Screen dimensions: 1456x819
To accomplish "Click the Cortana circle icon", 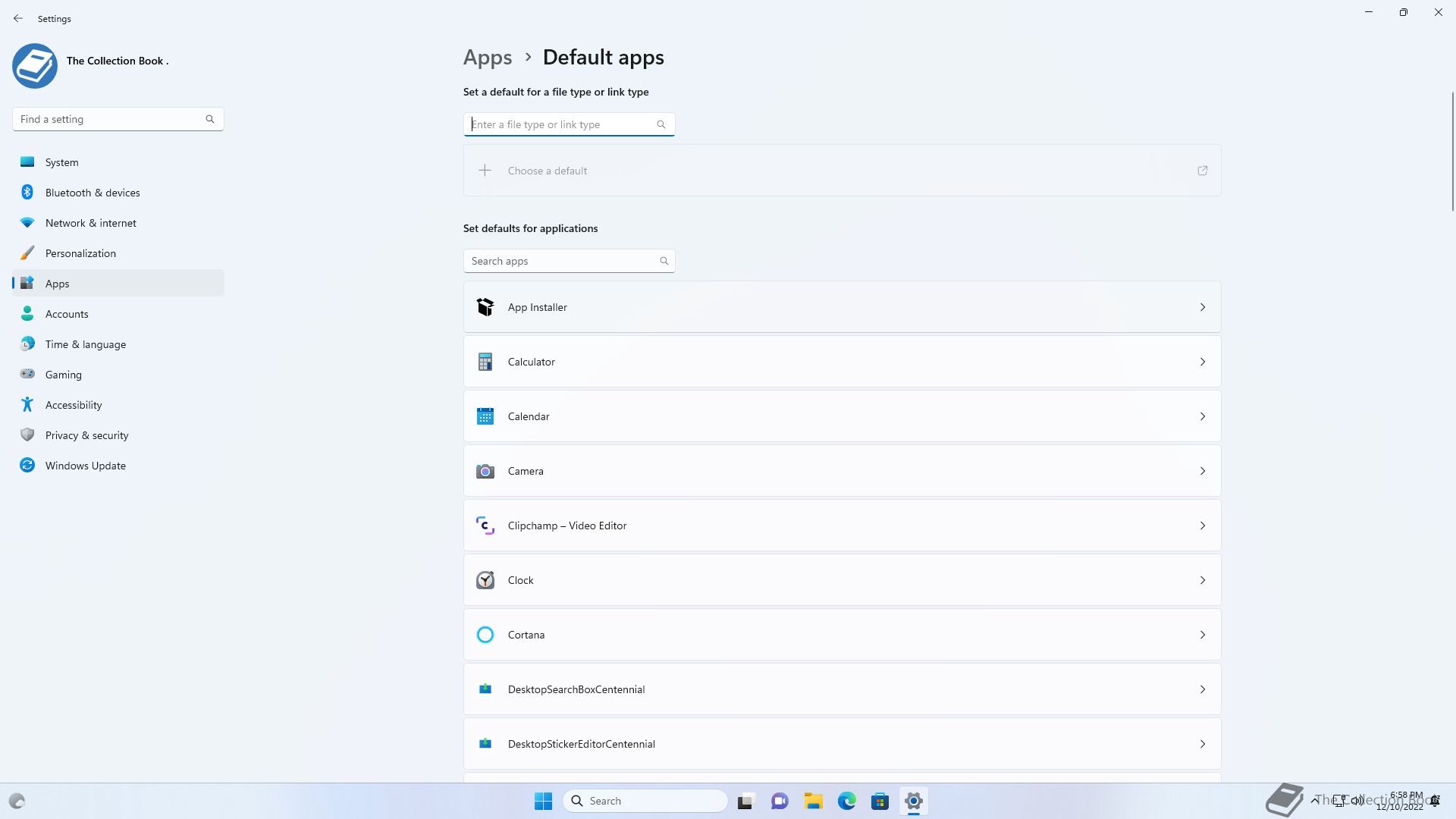I will point(485,635).
